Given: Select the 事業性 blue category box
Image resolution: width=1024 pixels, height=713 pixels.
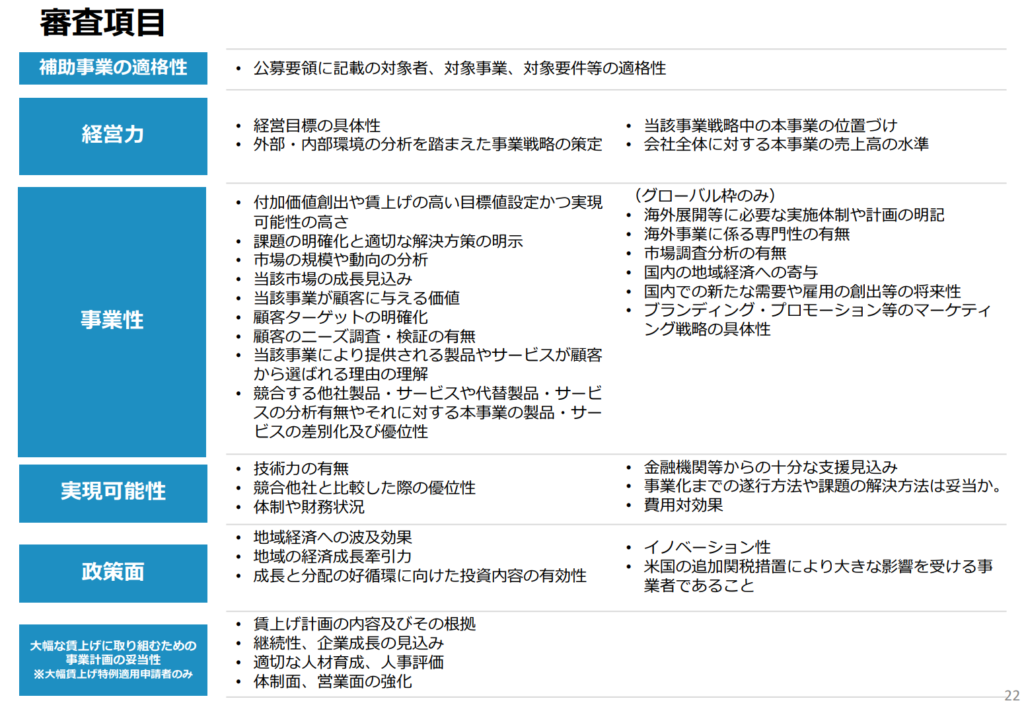Looking at the screenshot, I should tap(113, 321).
